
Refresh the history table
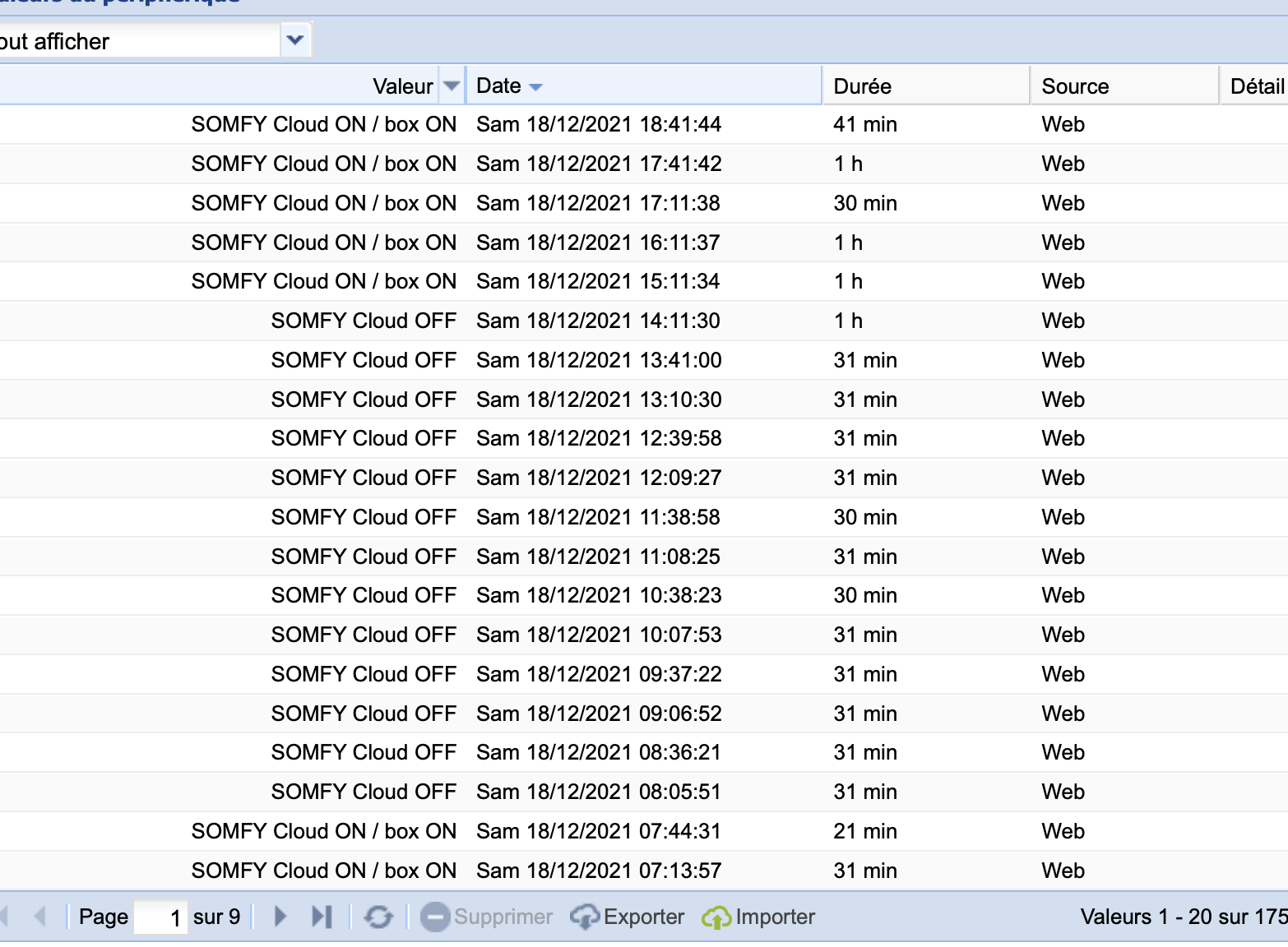[378, 916]
